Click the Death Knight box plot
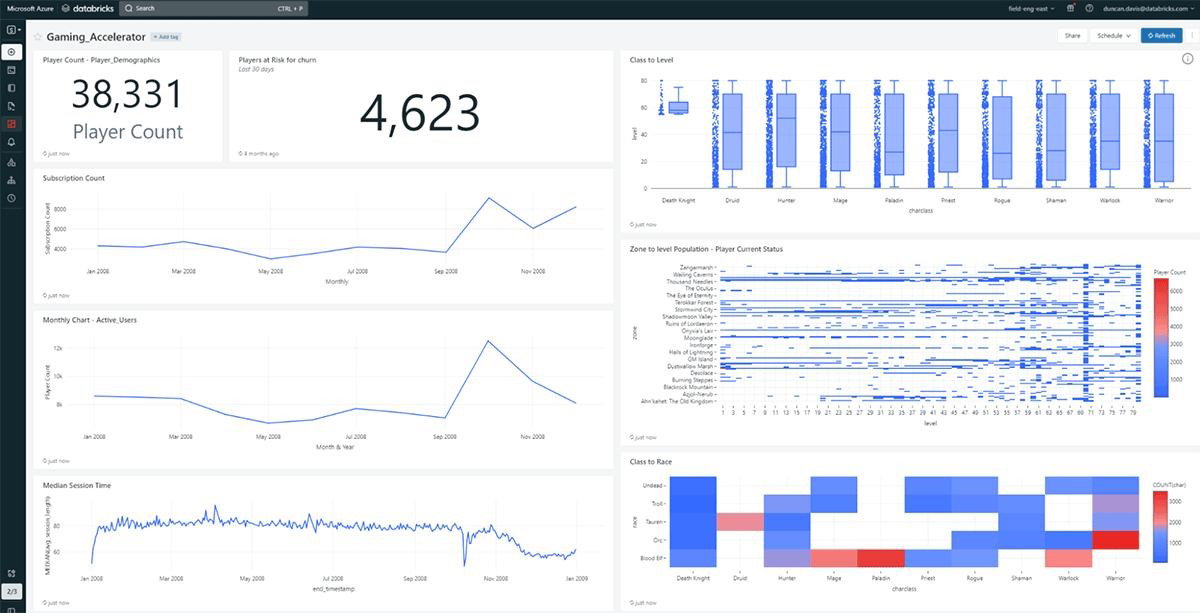The image size is (1200, 613). coord(678,108)
